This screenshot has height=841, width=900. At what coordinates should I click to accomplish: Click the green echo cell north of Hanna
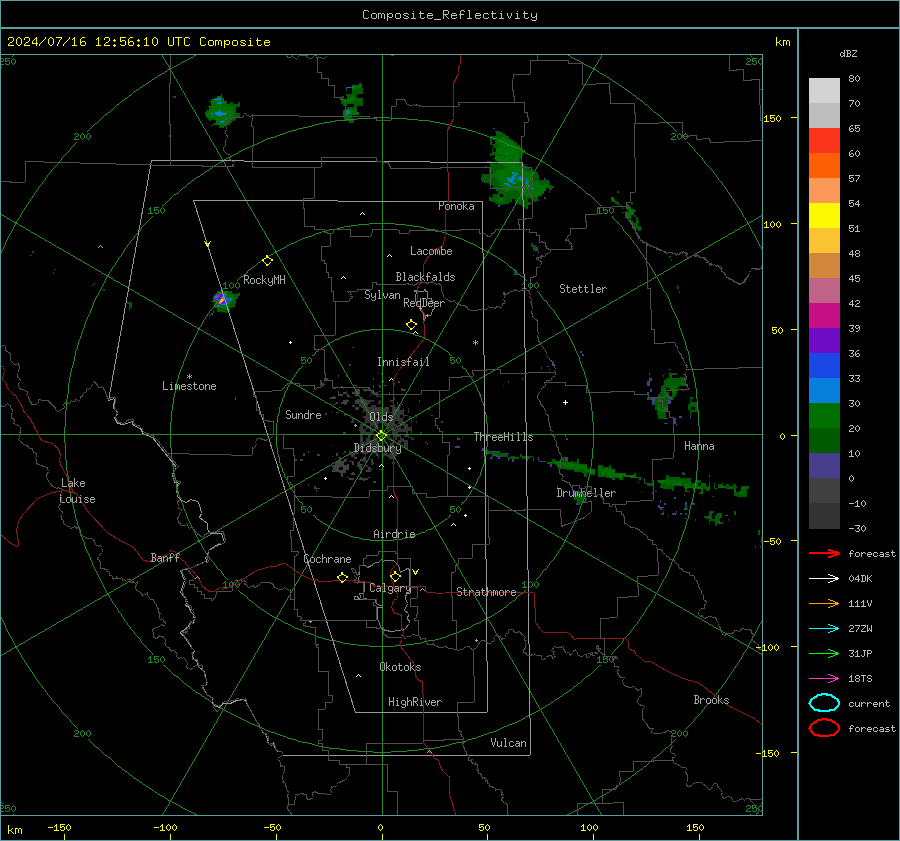coord(669,395)
